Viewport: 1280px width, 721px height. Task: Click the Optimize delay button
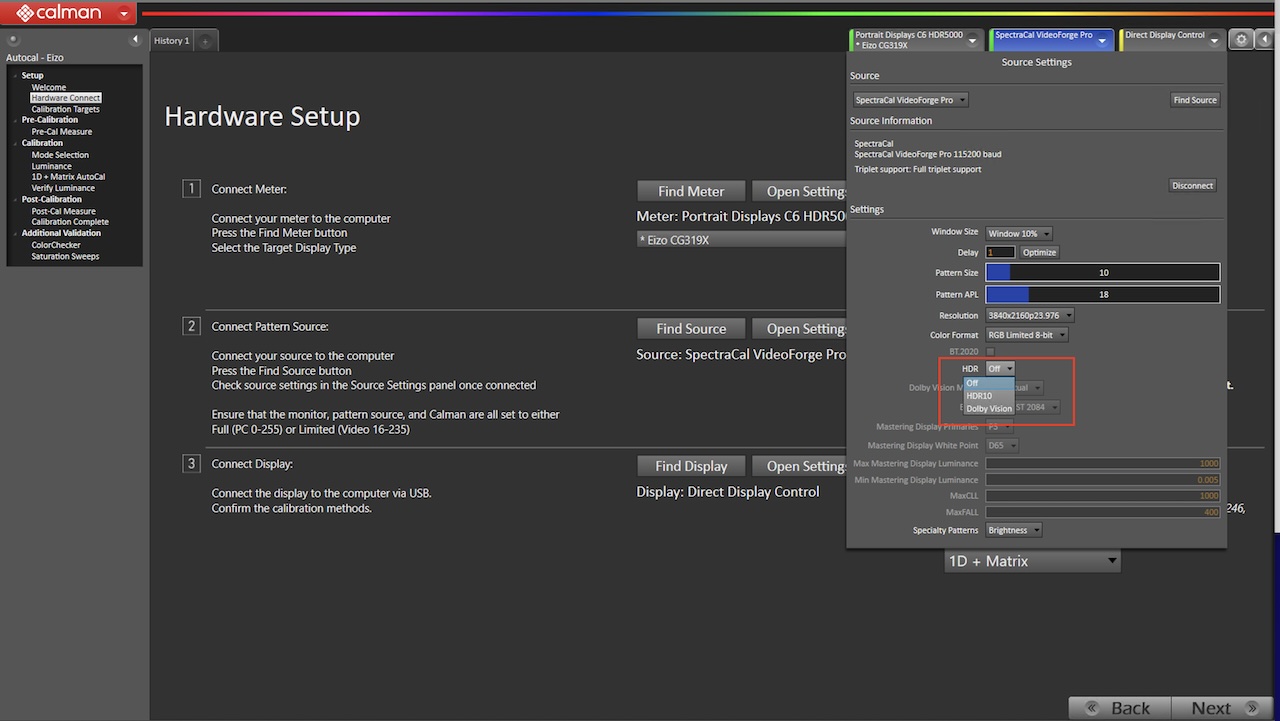click(x=1039, y=252)
